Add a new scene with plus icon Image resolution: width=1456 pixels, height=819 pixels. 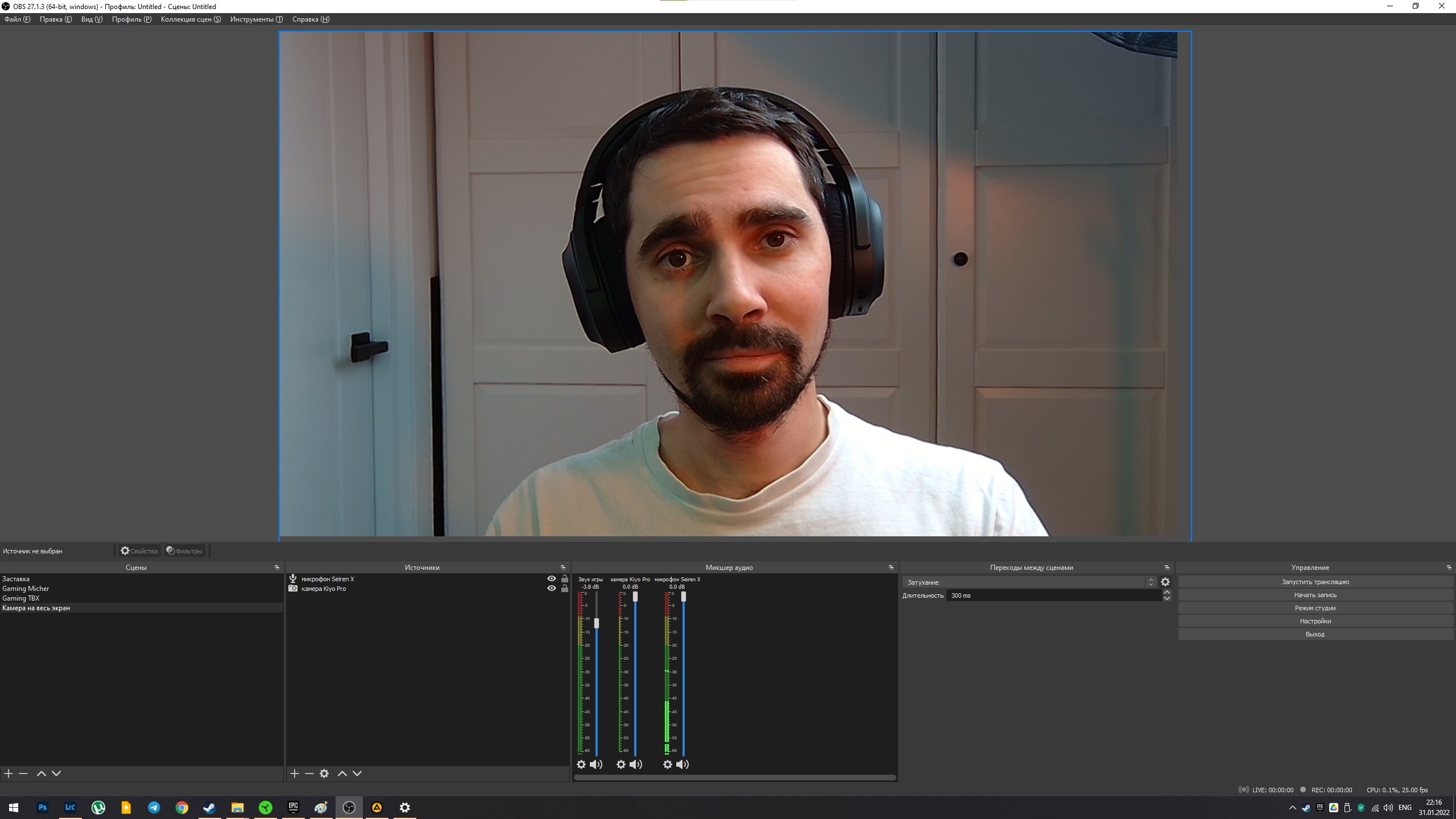click(9, 773)
